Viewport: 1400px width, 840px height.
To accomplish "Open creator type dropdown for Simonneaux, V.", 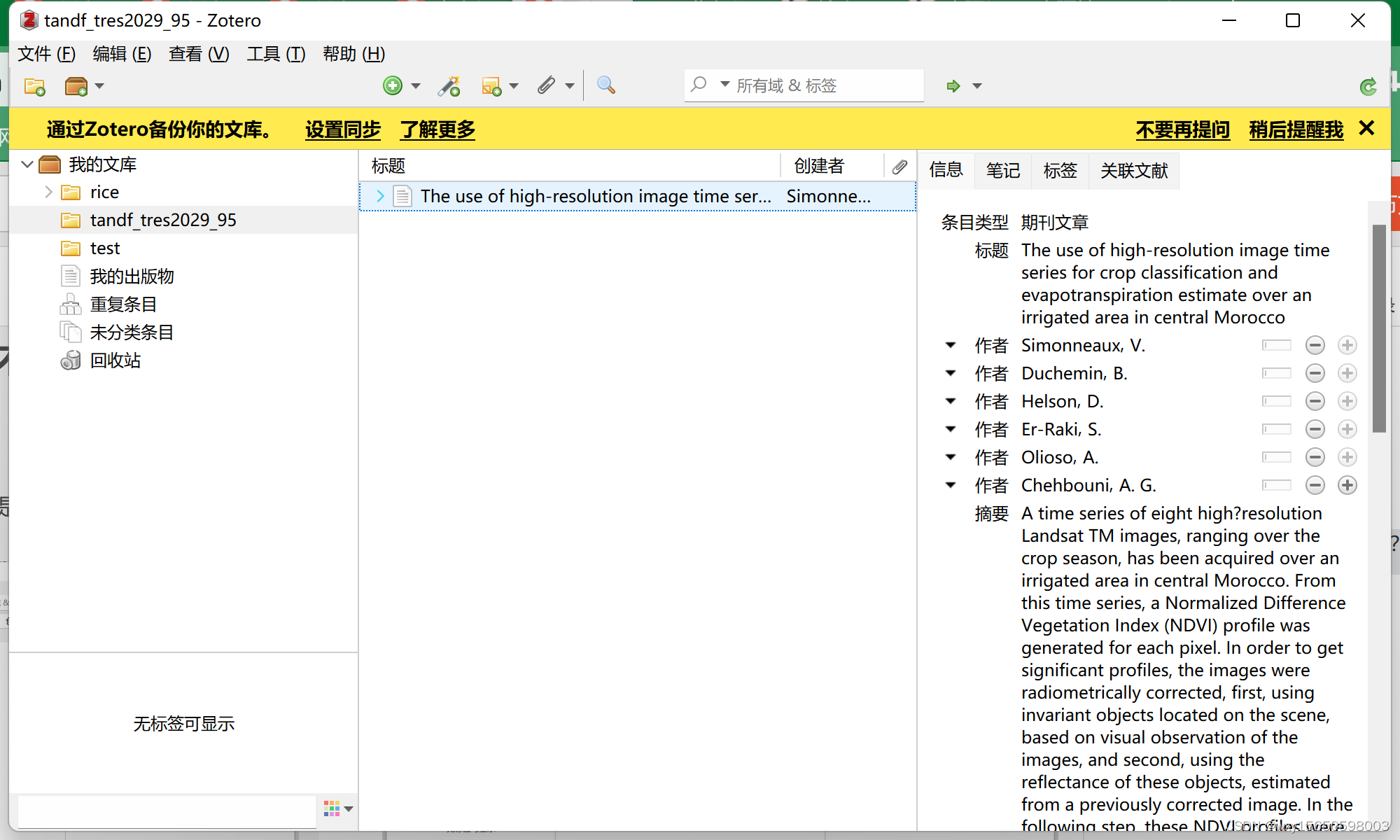I will click(x=951, y=345).
